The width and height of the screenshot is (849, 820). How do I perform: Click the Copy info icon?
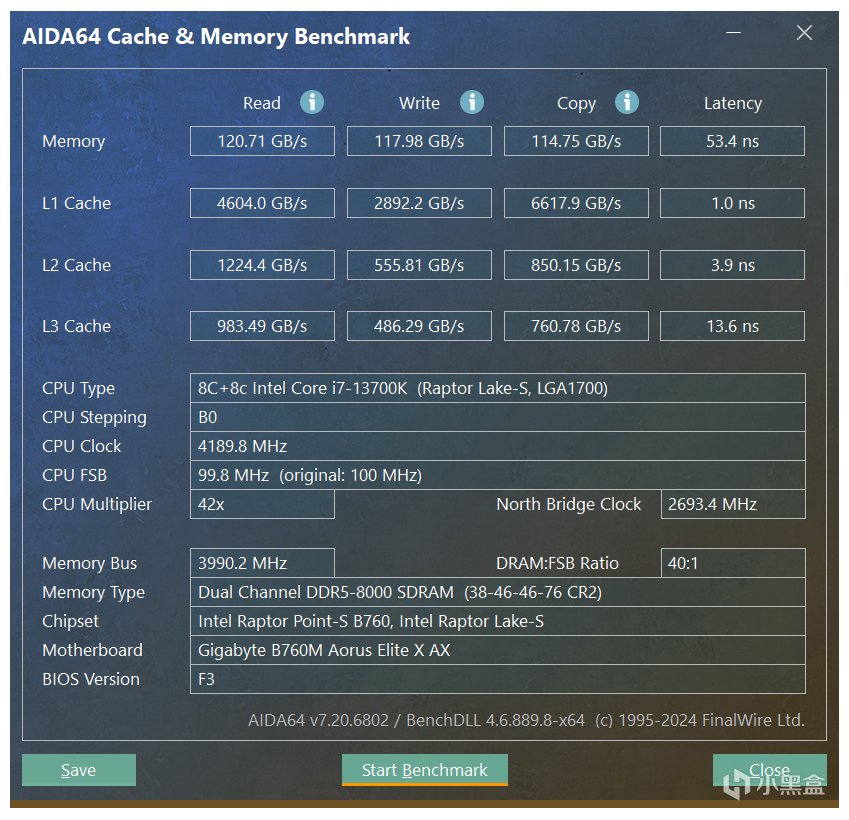tap(626, 102)
